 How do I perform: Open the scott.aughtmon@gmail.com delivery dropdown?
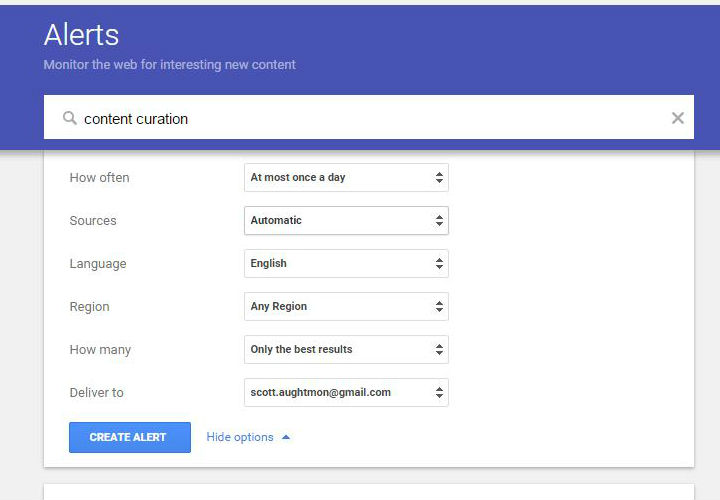(x=346, y=393)
